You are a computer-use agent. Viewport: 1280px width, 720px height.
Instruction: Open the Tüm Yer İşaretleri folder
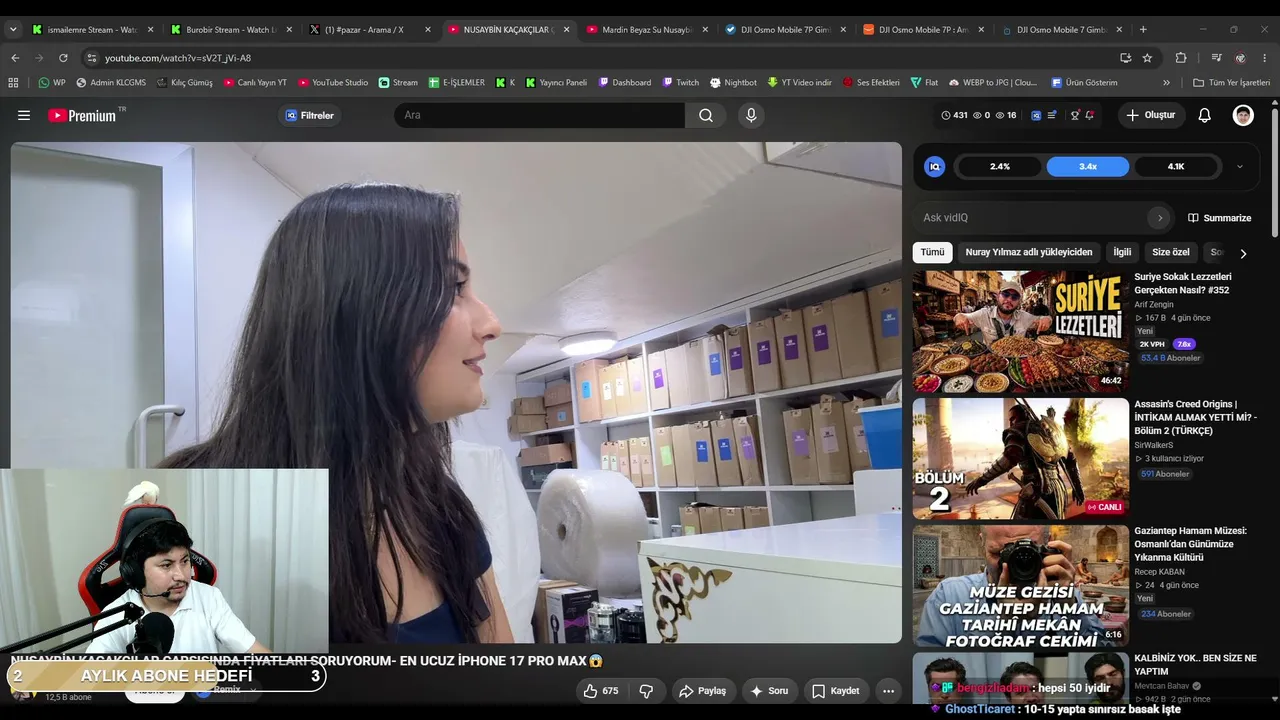(1231, 83)
